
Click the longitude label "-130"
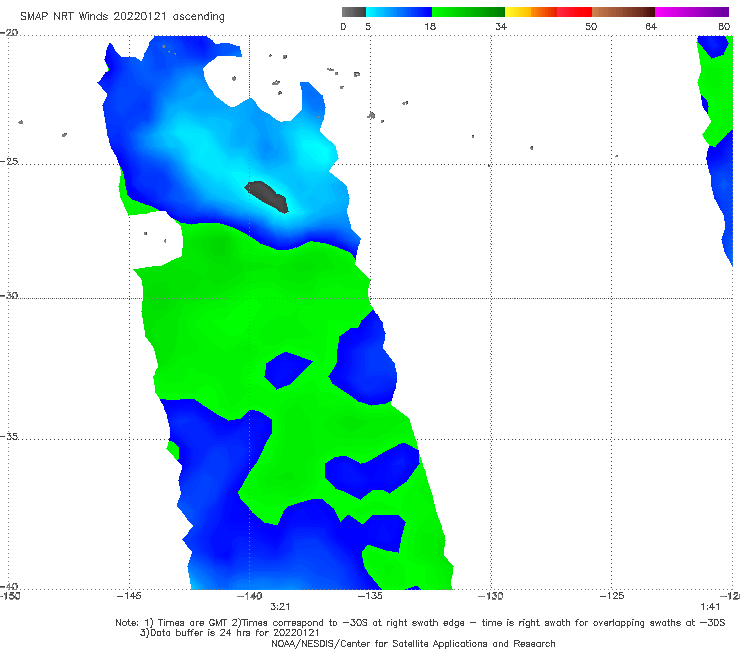tap(491, 596)
